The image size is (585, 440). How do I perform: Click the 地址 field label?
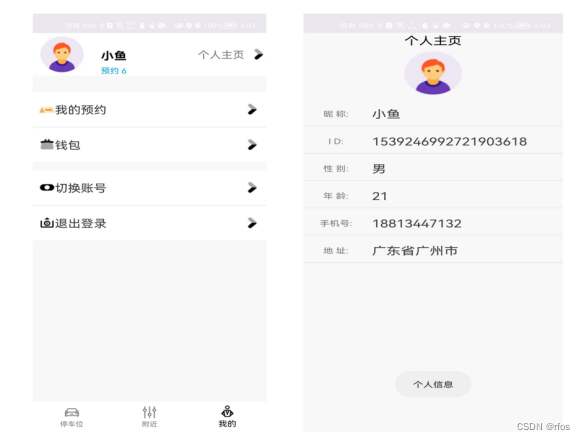point(336,251)
